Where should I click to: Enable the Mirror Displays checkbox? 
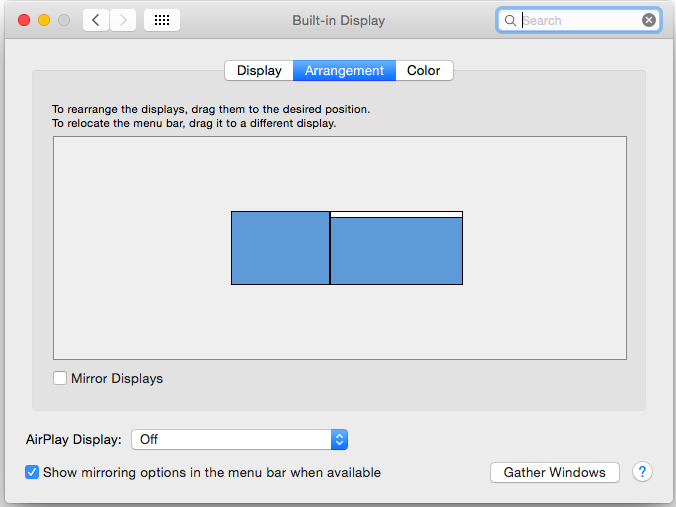61,379
